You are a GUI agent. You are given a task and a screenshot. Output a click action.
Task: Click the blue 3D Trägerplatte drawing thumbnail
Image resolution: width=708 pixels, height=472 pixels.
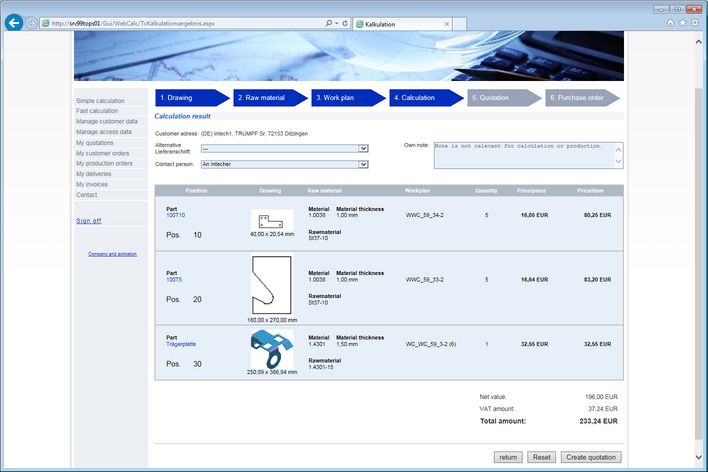pos(272,350)
